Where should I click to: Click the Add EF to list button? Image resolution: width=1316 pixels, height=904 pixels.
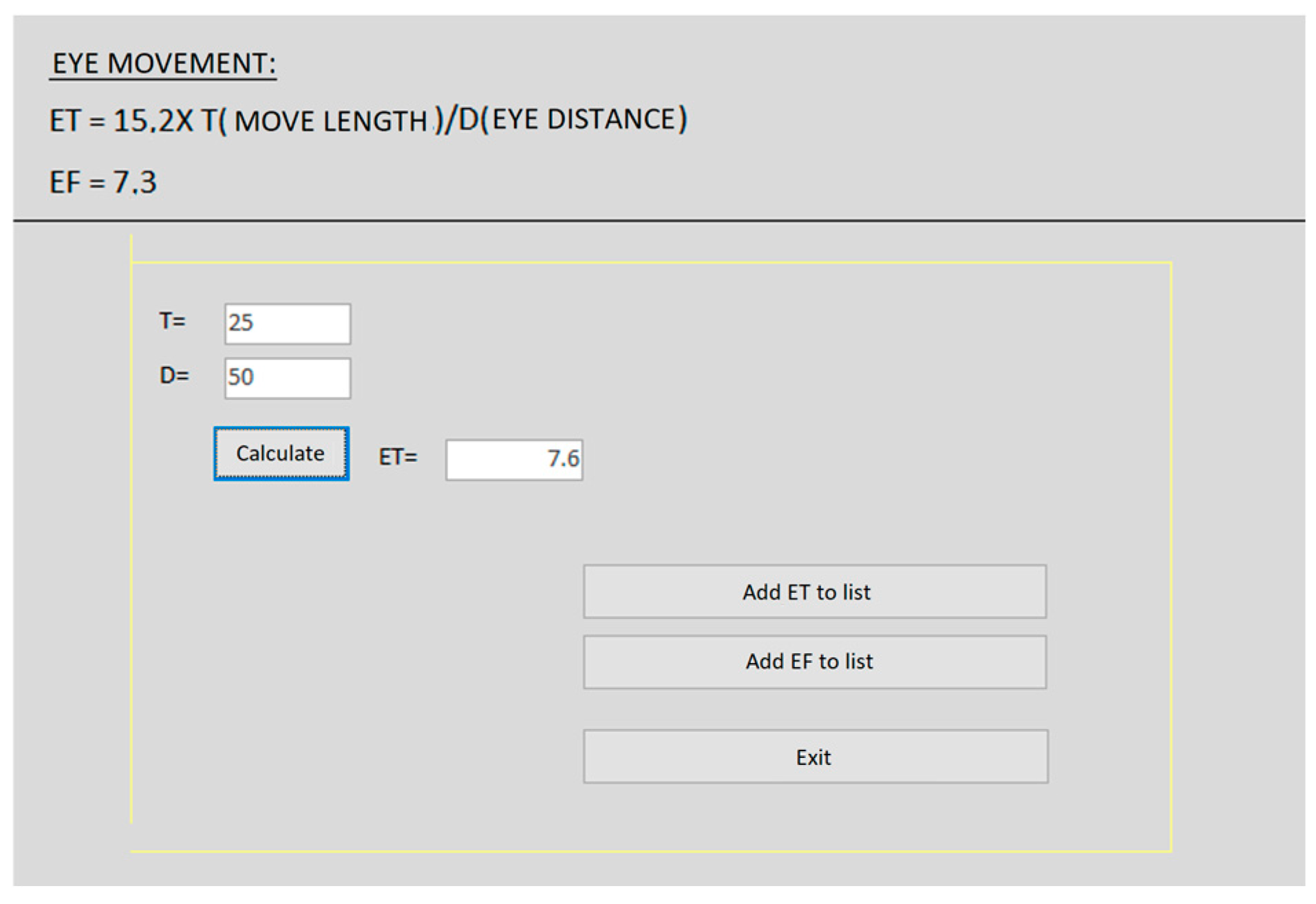(814, 662)
